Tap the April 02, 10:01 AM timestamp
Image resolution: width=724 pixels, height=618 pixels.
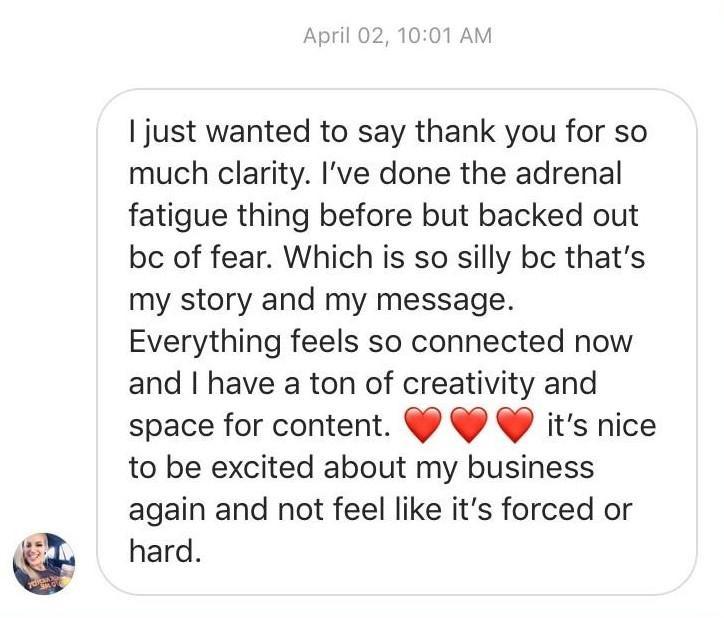pyautogui.click(x=398, y=36)
